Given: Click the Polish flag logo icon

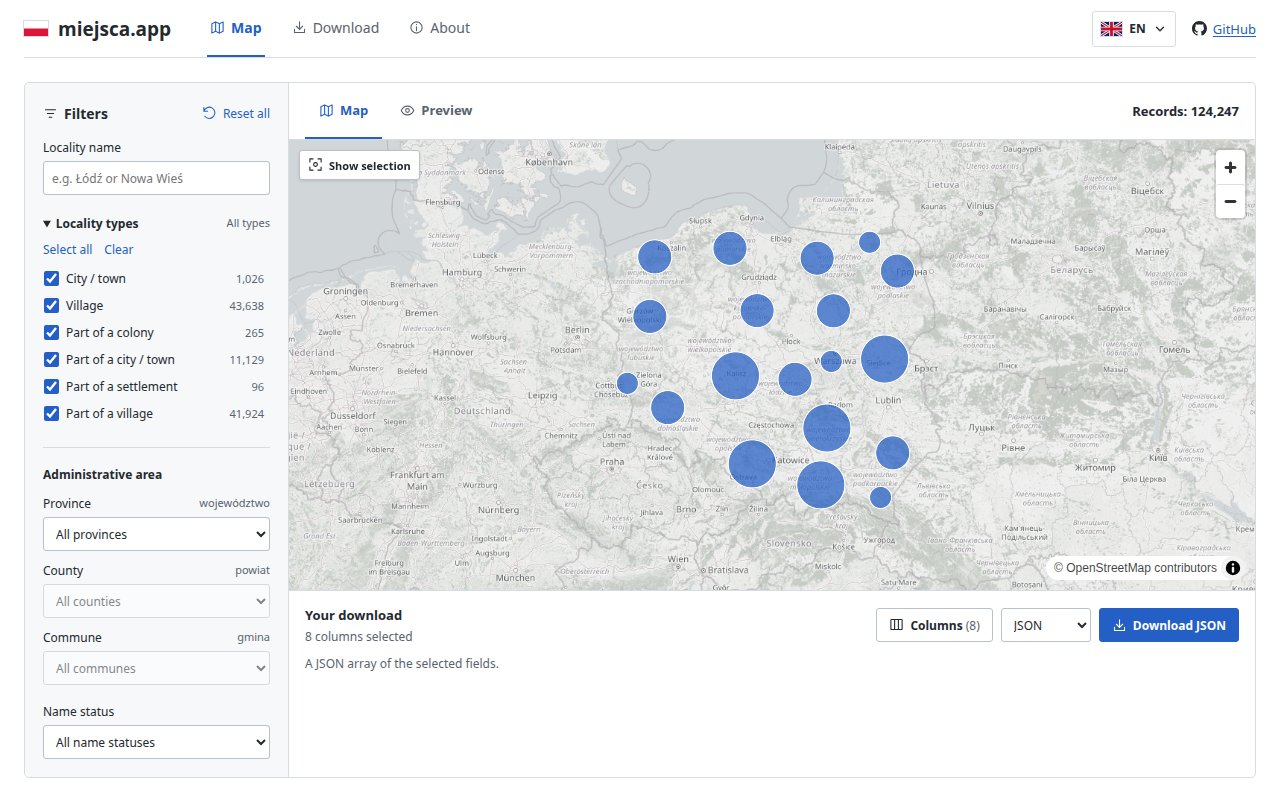Looking at the screenshot, I should point(36,28).
